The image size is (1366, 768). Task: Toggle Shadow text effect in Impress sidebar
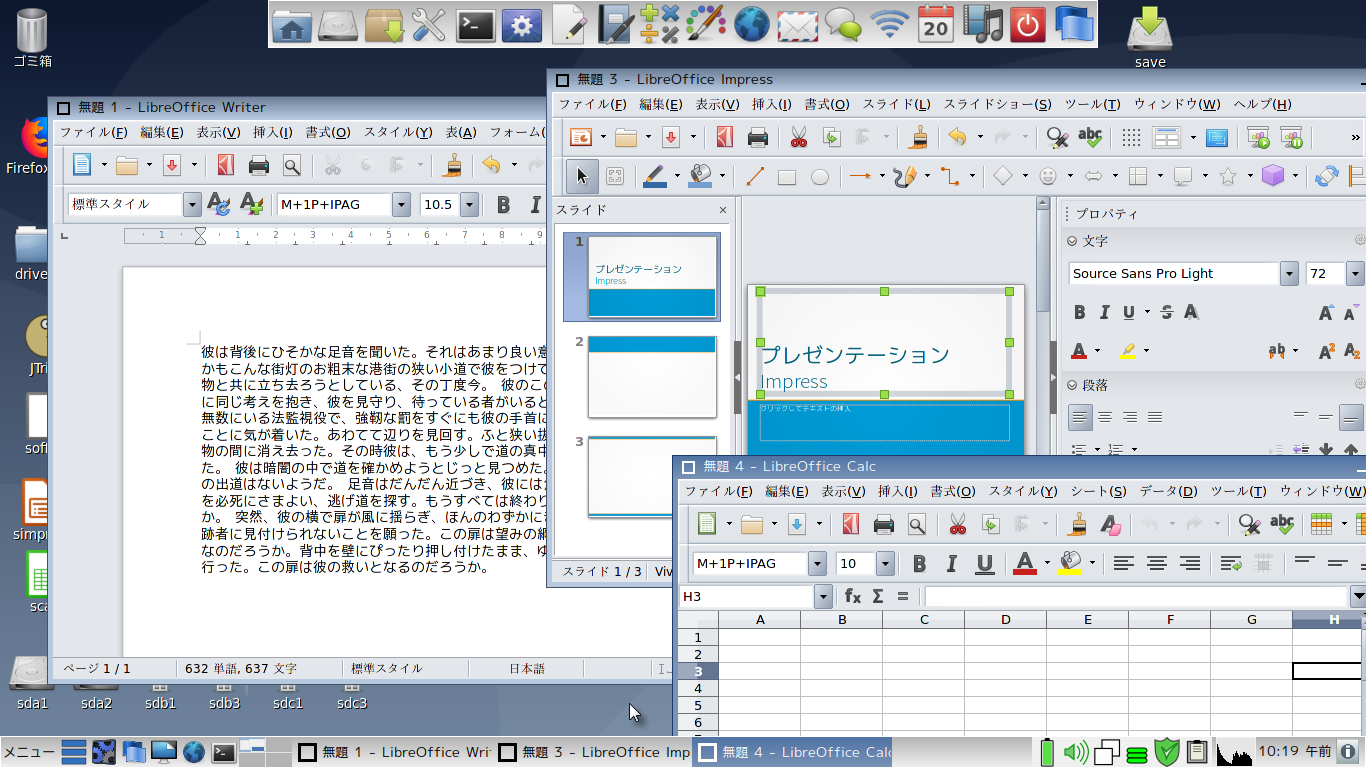tap(1191, 312)
